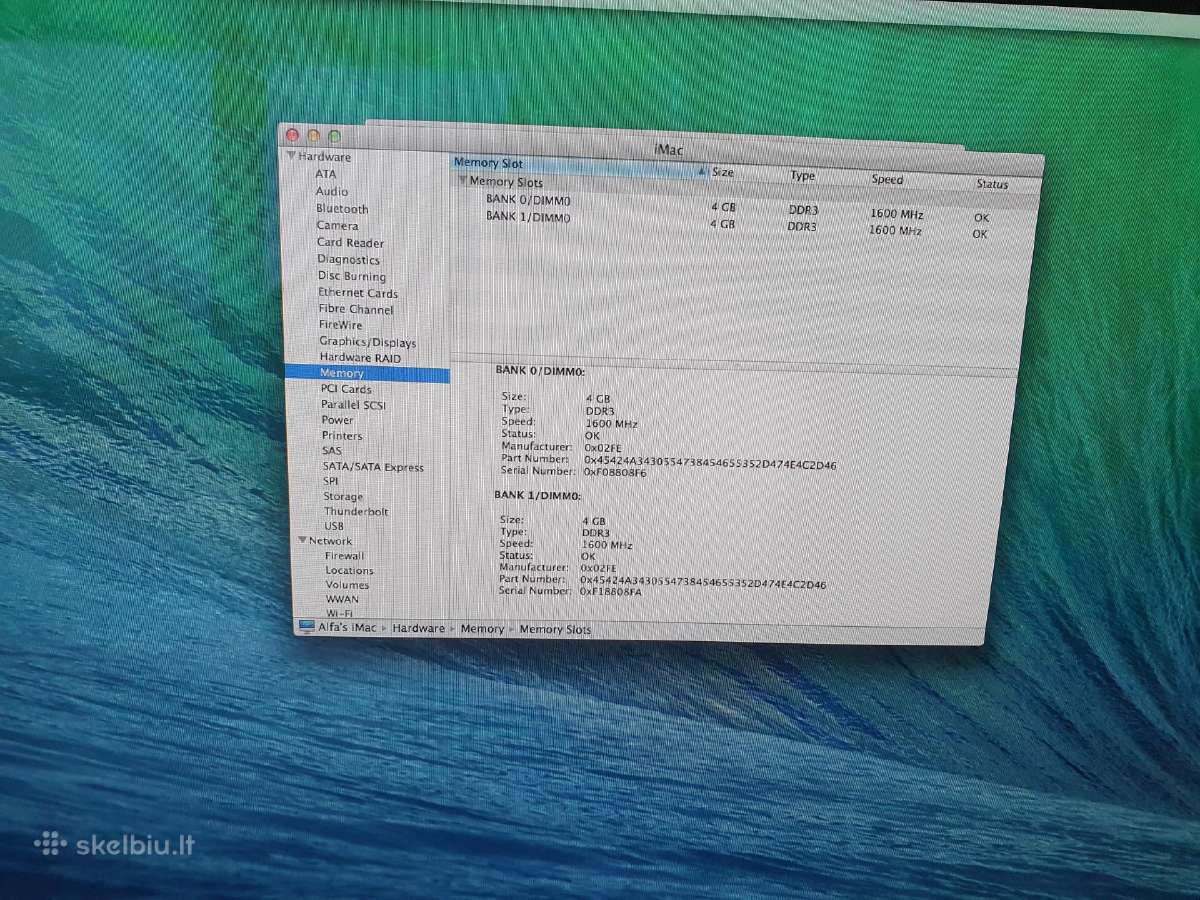Select Hardware RAID entry
This screenshot has width=1200, height=900.
[x=360, y=357]
